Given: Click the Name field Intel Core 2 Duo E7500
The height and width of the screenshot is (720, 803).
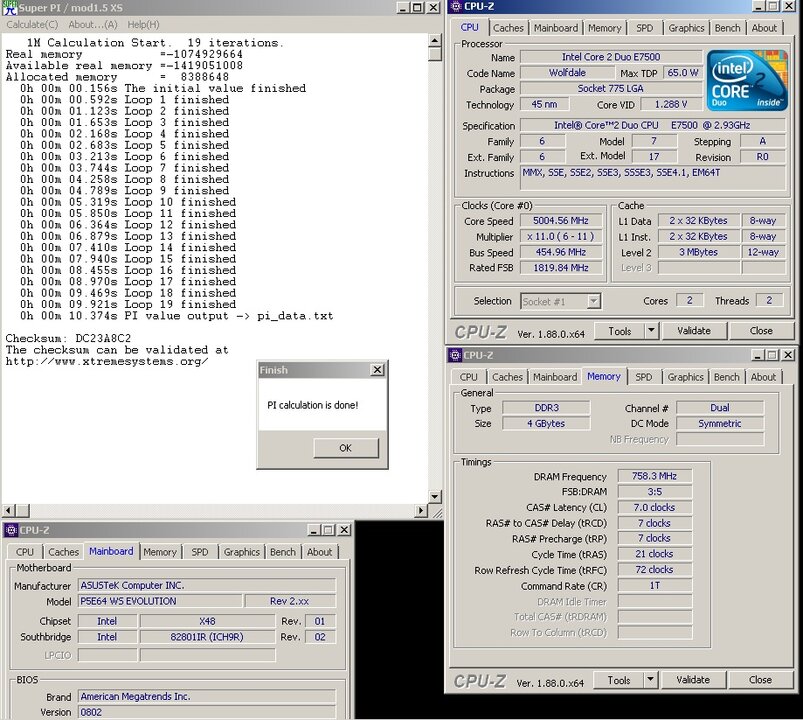Looking at the screenshot, I should (x=611, y=57).
